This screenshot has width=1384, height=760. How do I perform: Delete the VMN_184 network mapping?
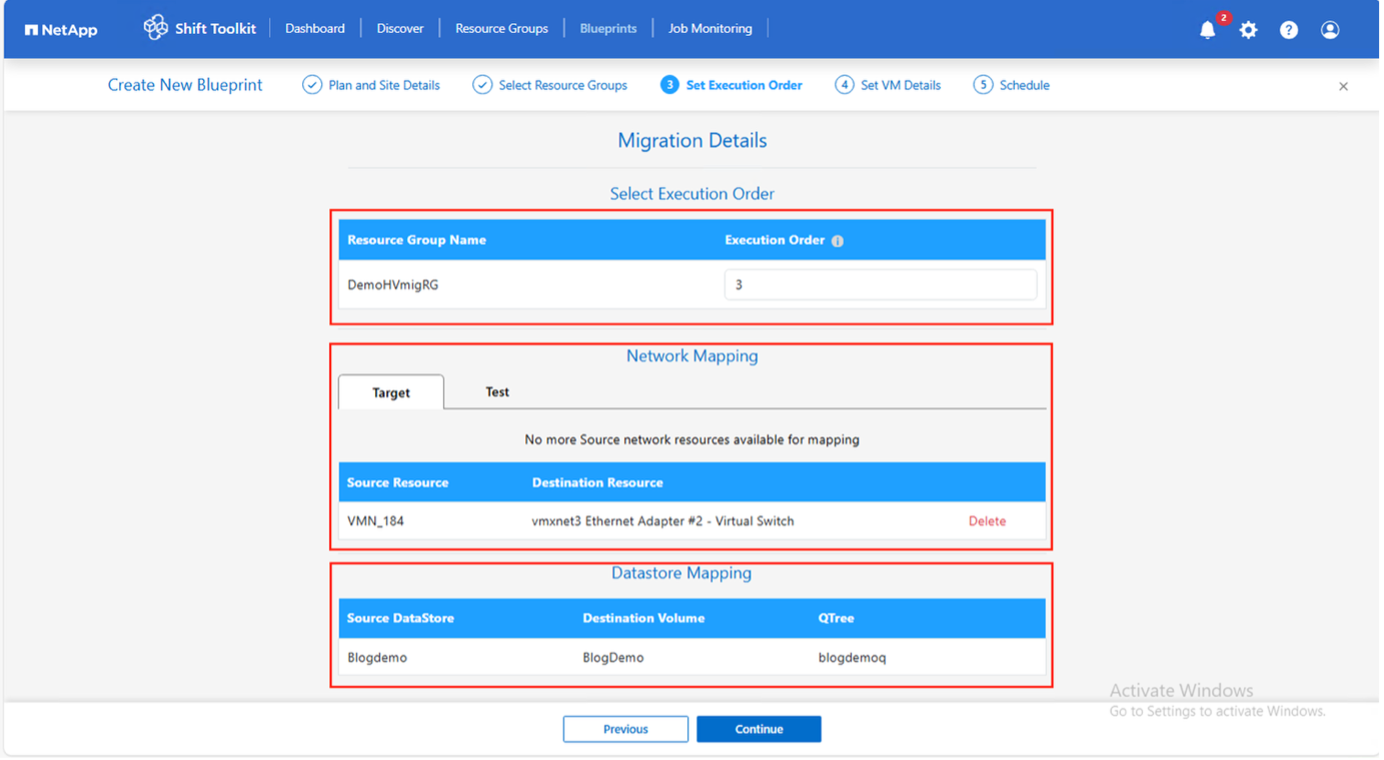pyautogui.click(x=987, y=521)
